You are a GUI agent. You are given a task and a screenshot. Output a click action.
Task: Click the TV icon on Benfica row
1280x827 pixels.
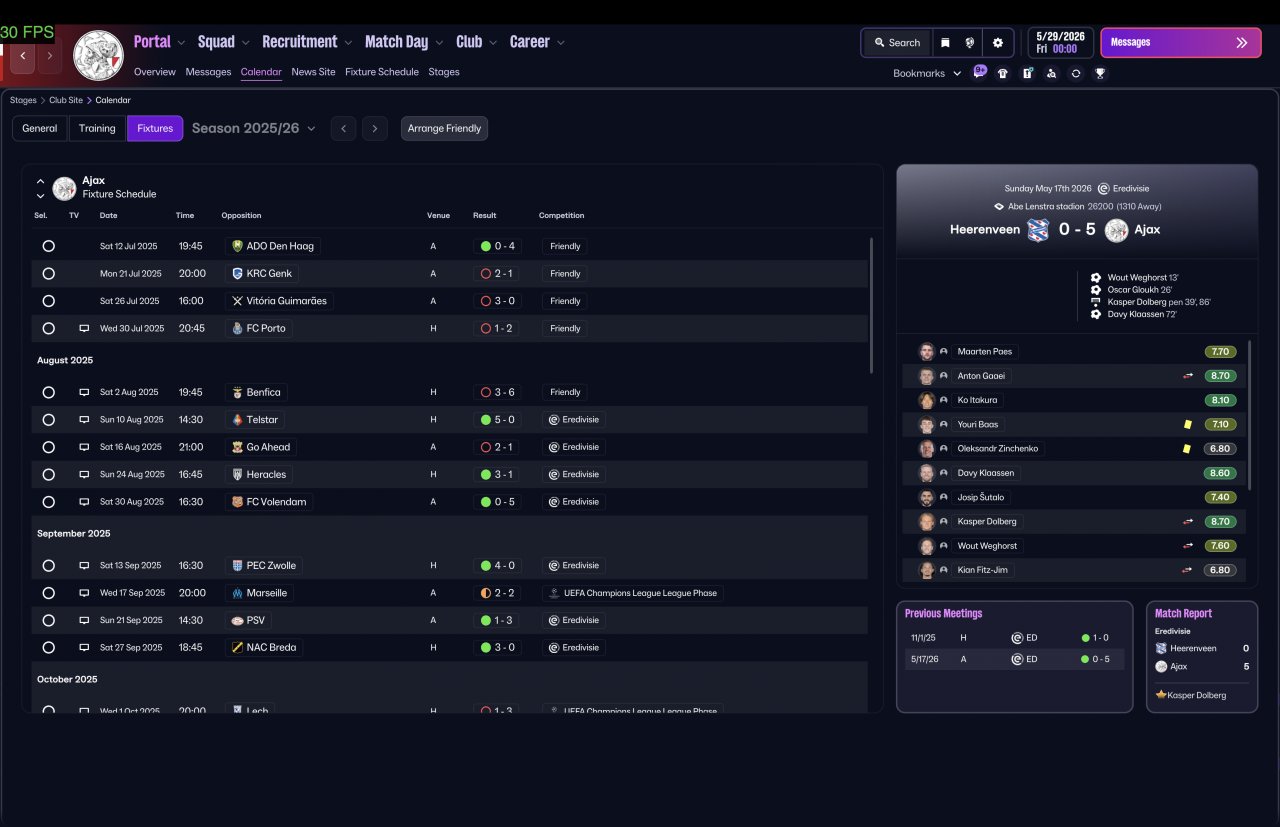(84, 392)
